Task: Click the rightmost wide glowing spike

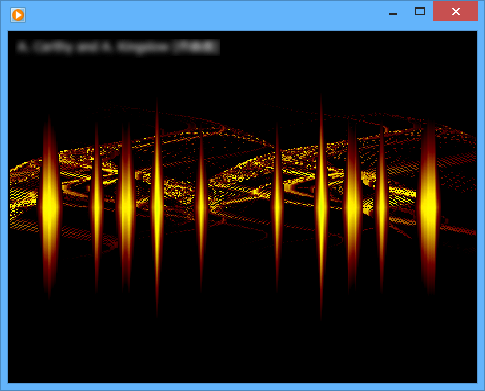Action: (x=428, y=207)
